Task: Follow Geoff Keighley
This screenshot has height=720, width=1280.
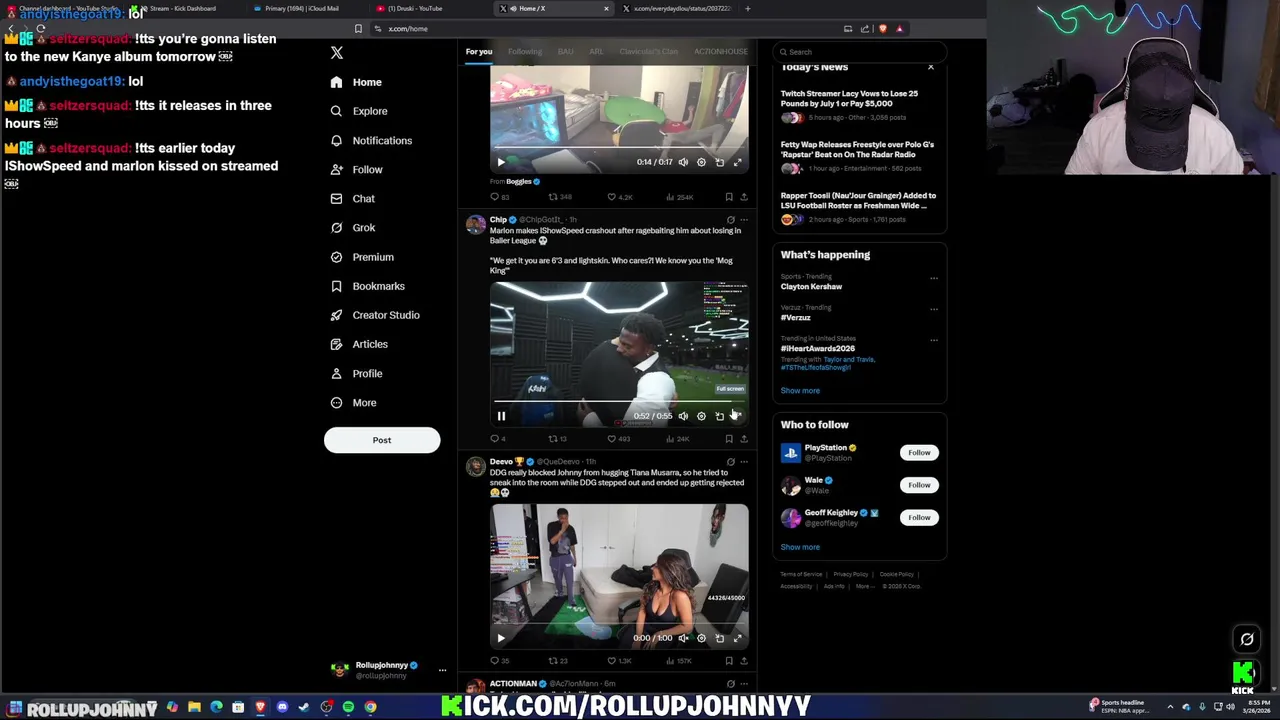Action: coord(919,517)
